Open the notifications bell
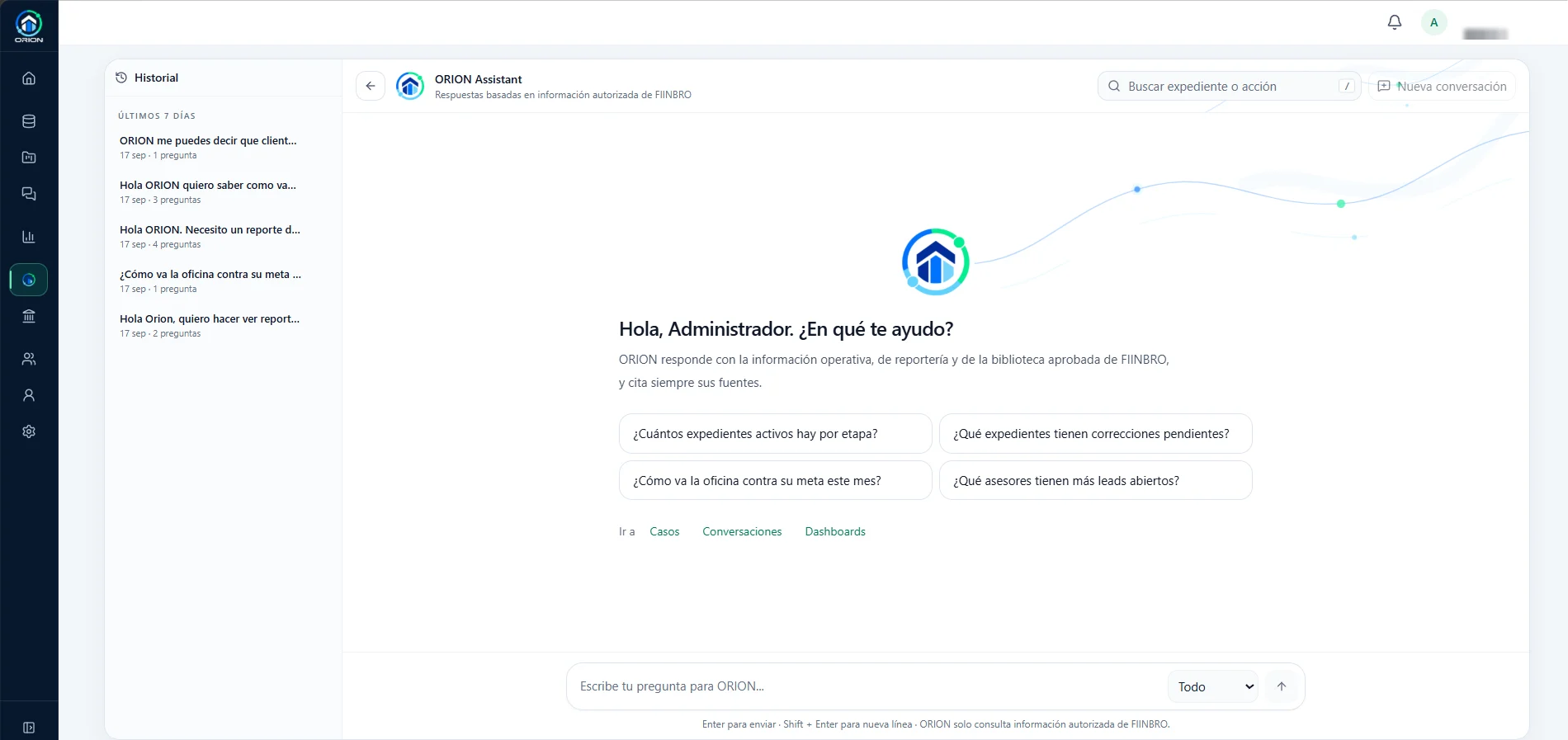Screen dimensions: 1568x740 [x=1395, y=22]
